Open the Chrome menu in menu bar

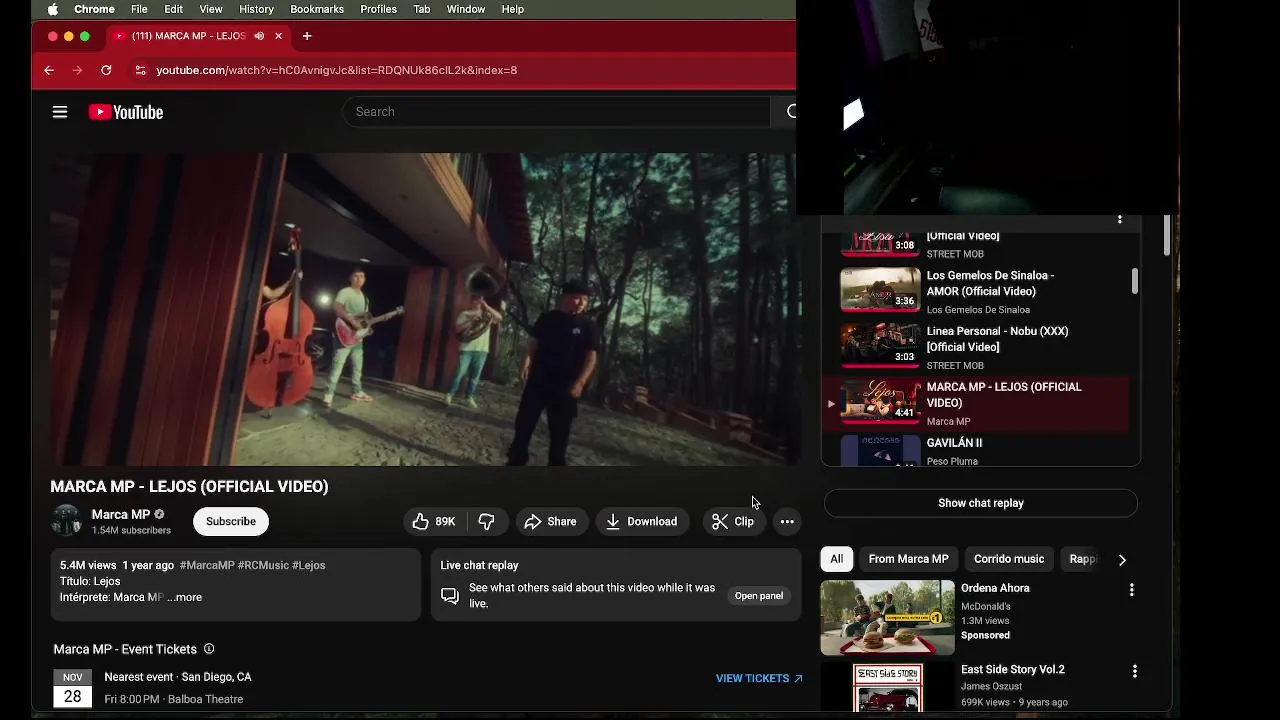tap(95, 9)
